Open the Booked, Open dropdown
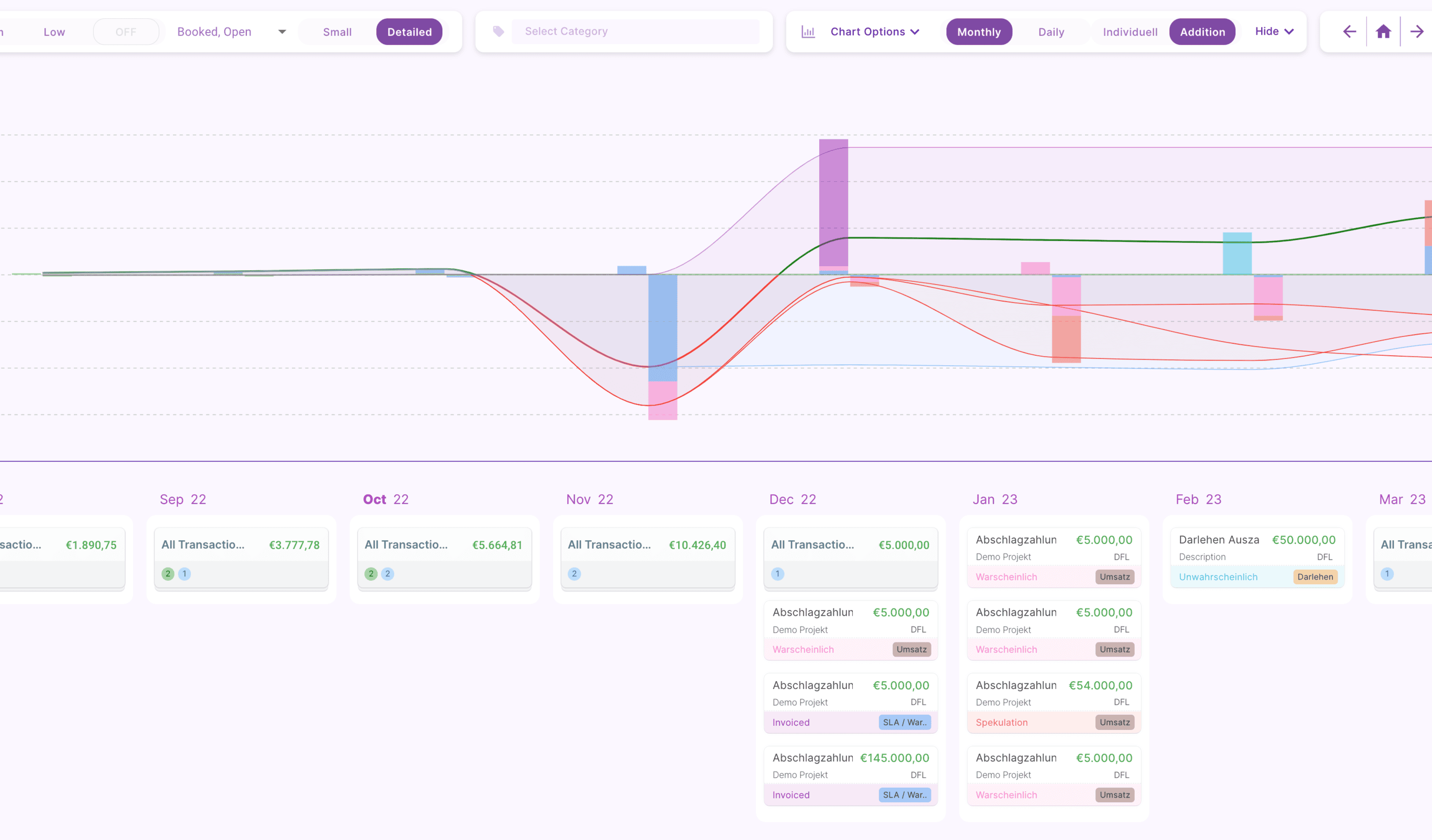 pyautogui.click(x=231, y=32)
